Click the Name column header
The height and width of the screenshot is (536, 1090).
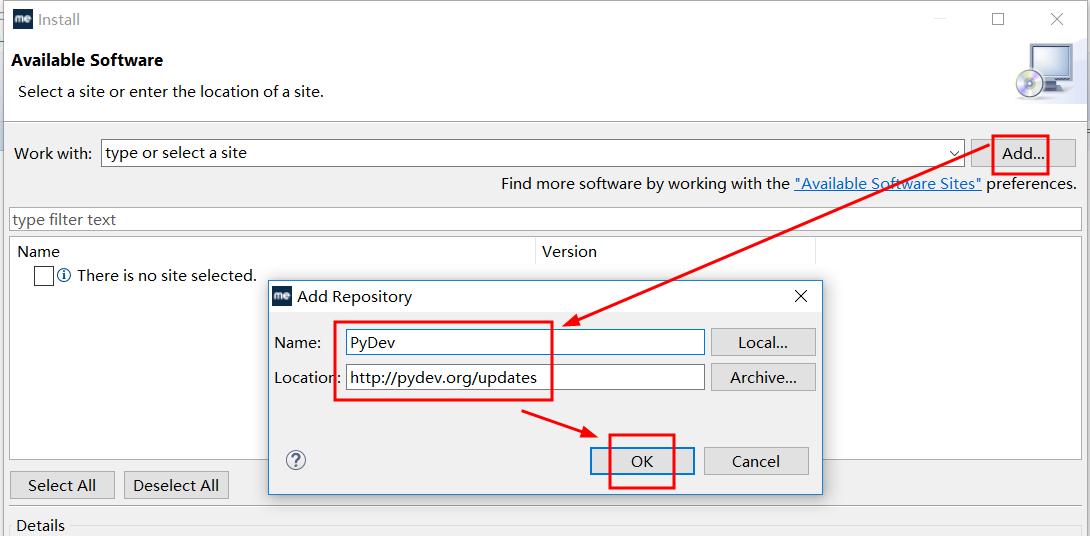tap(272, 251)
